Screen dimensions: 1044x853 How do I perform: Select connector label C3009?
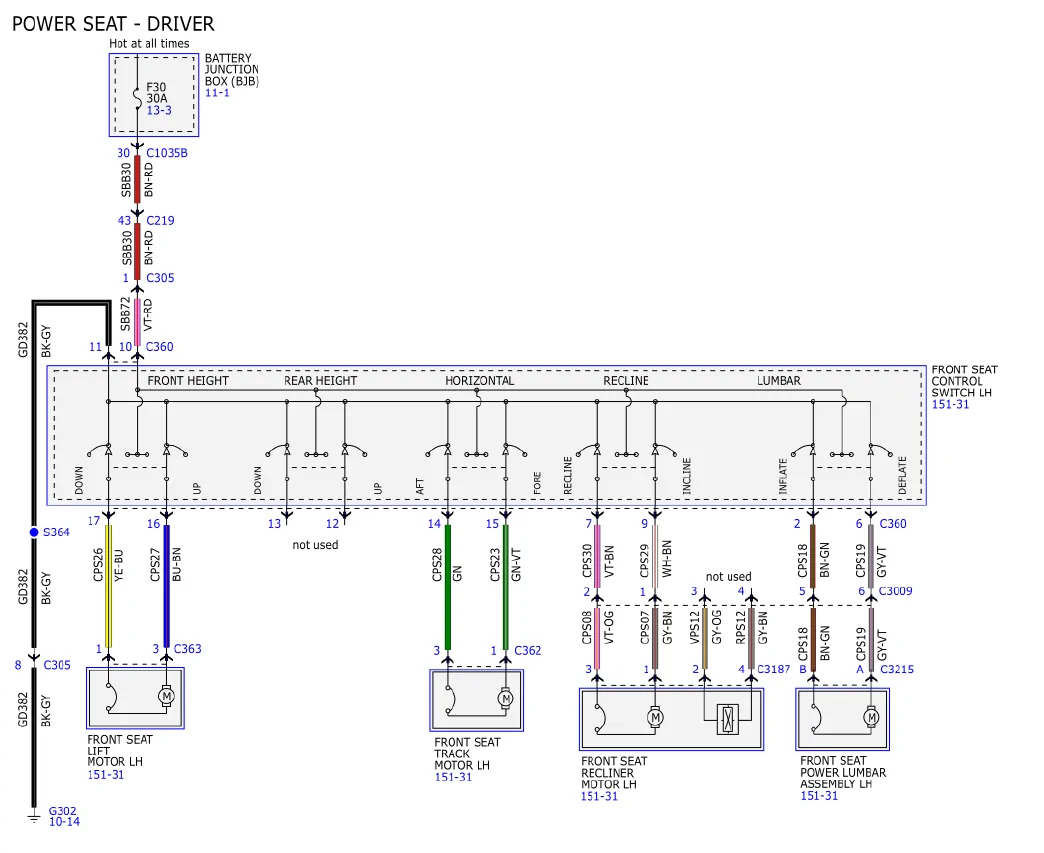pyautogui.click(x=896, y=591)
